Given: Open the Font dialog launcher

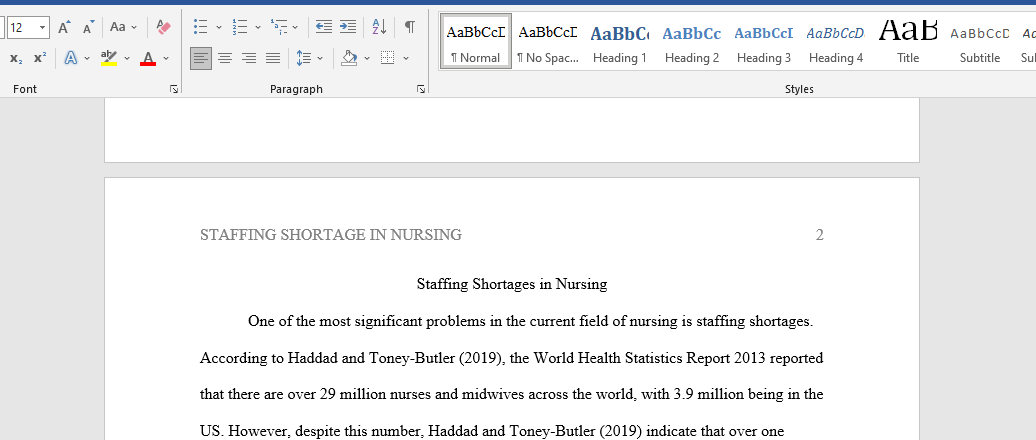Looking at the screenshot, I should click(x=174, y=89).
